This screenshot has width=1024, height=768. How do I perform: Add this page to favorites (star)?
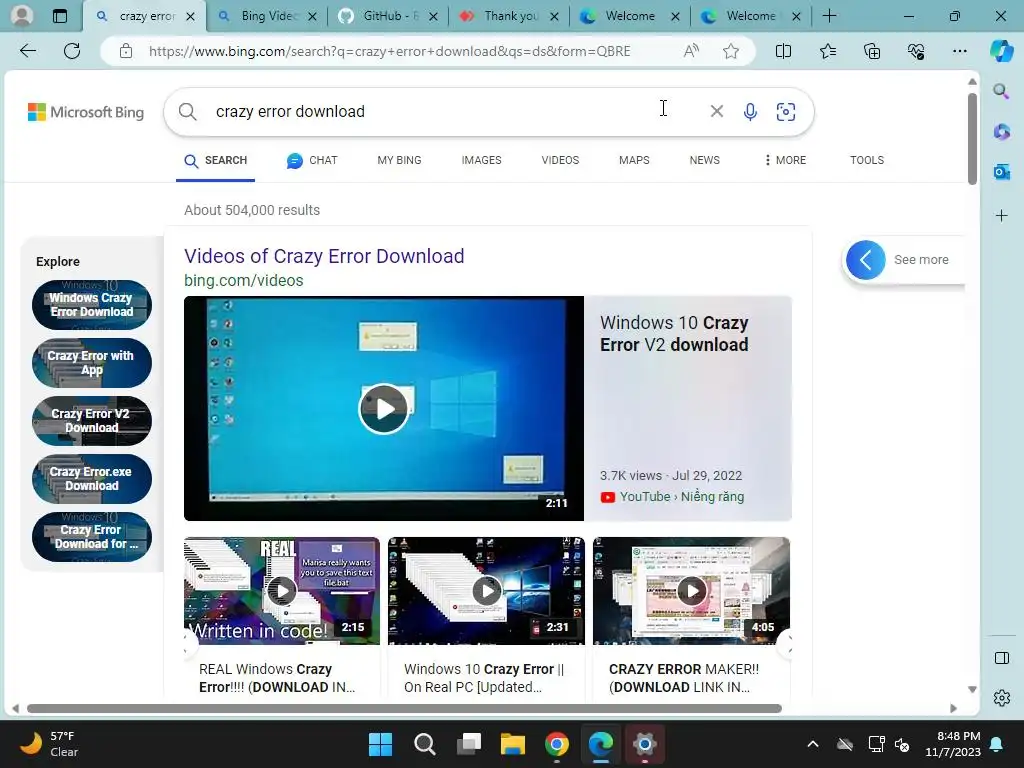click(731, 51)
